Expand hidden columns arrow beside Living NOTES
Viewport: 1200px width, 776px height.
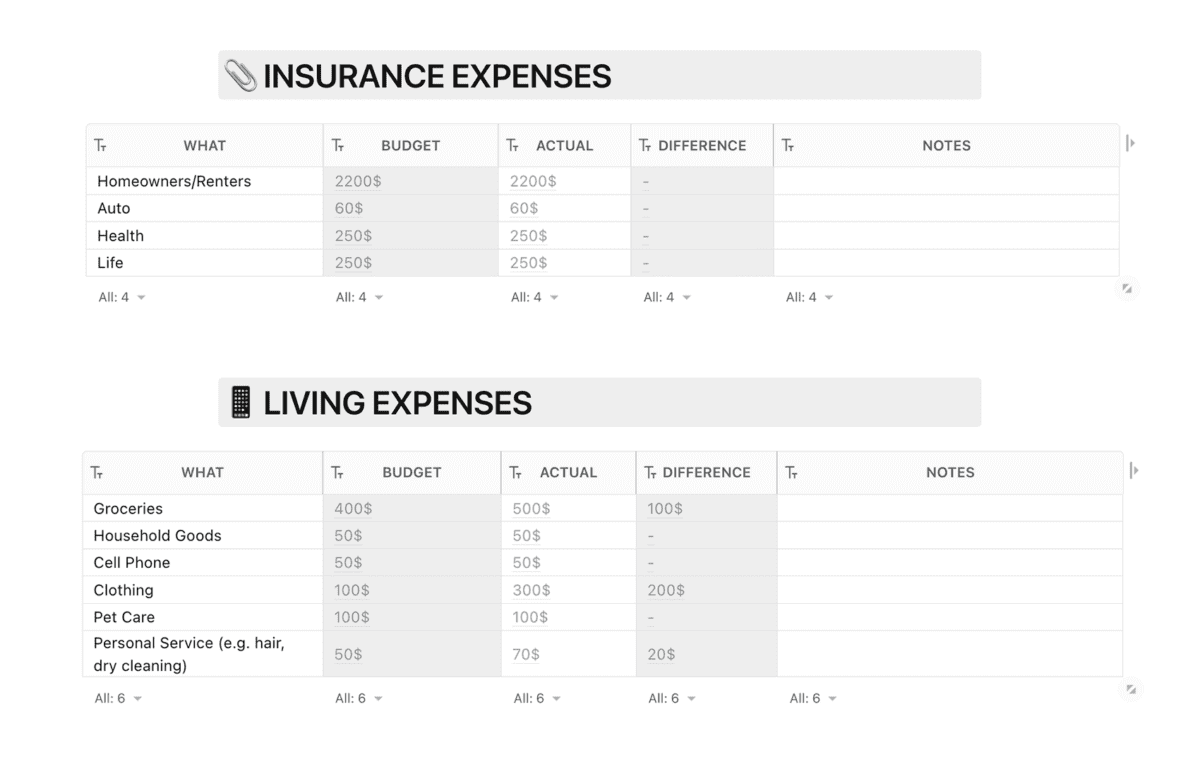(x=1134, y=470)
